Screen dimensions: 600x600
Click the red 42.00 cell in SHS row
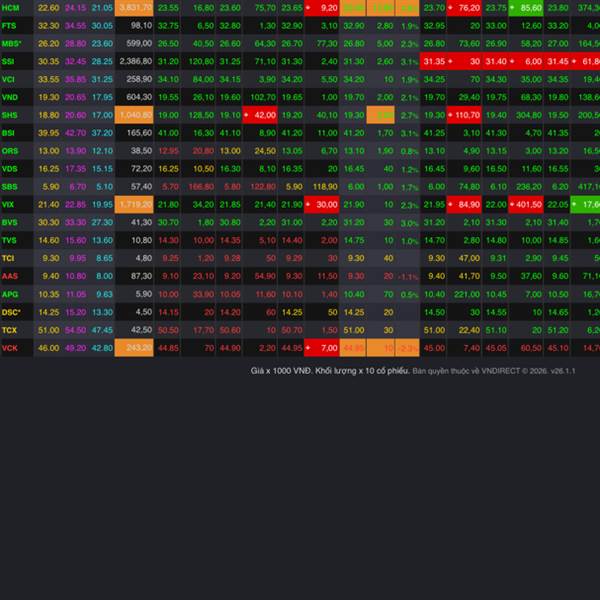[x=260, y=115]
